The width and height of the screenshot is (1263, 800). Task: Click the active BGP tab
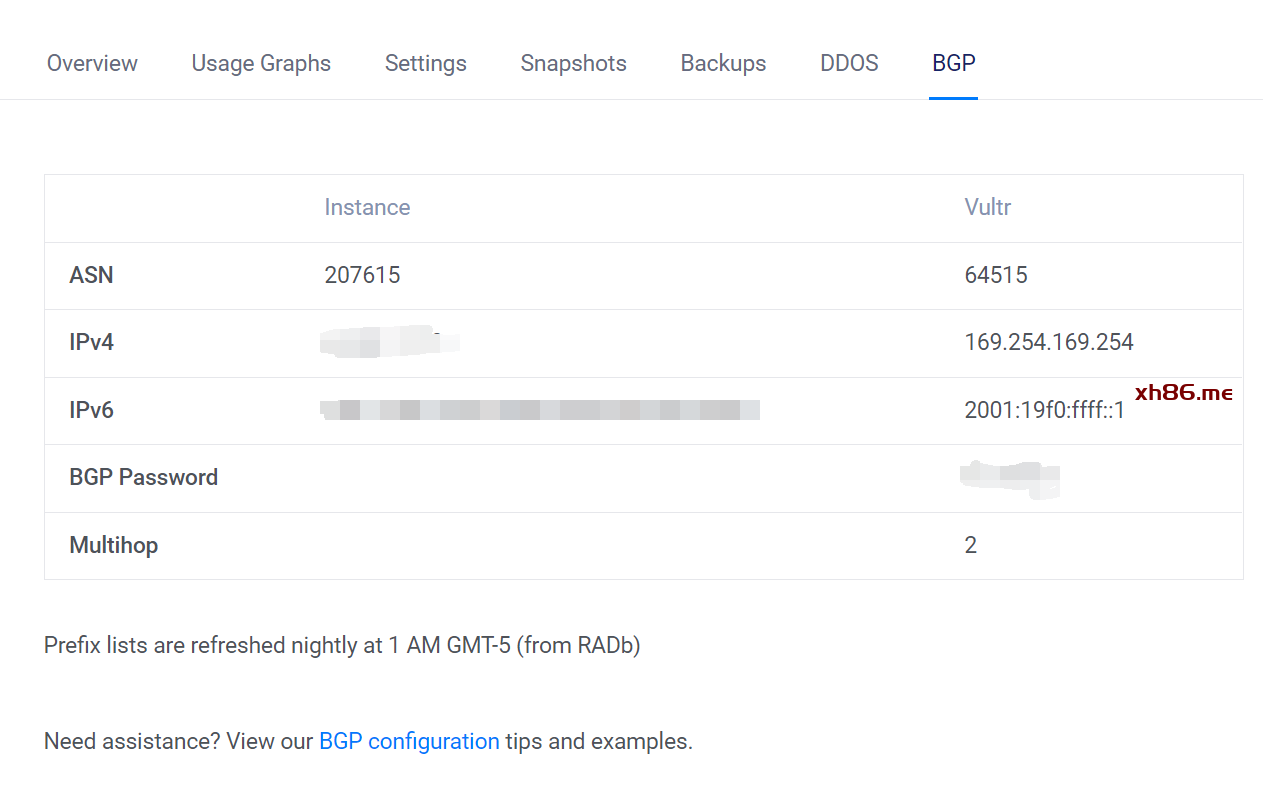(x=953, y=63)
